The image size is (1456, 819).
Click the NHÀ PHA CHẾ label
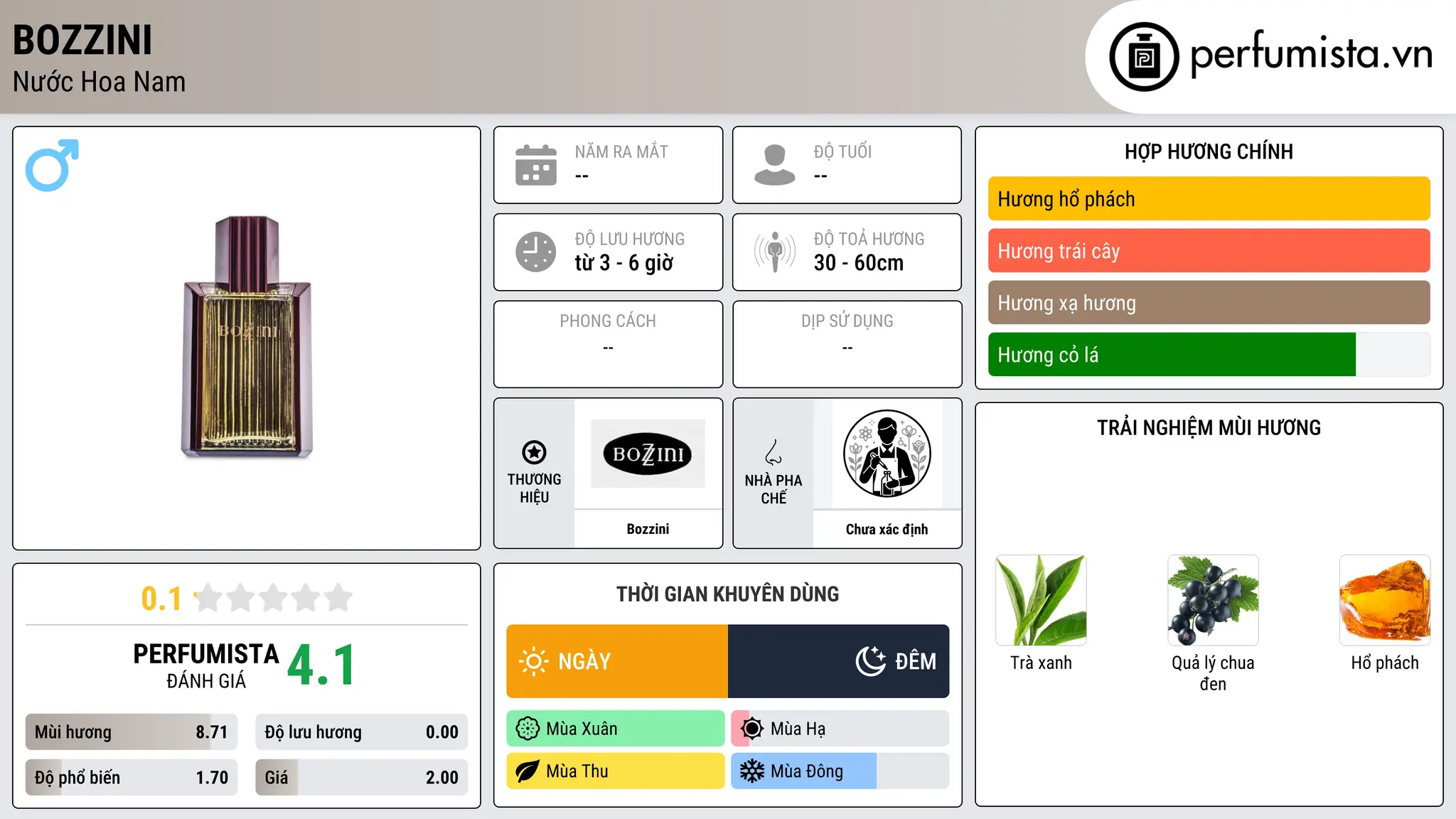point(773,489)
